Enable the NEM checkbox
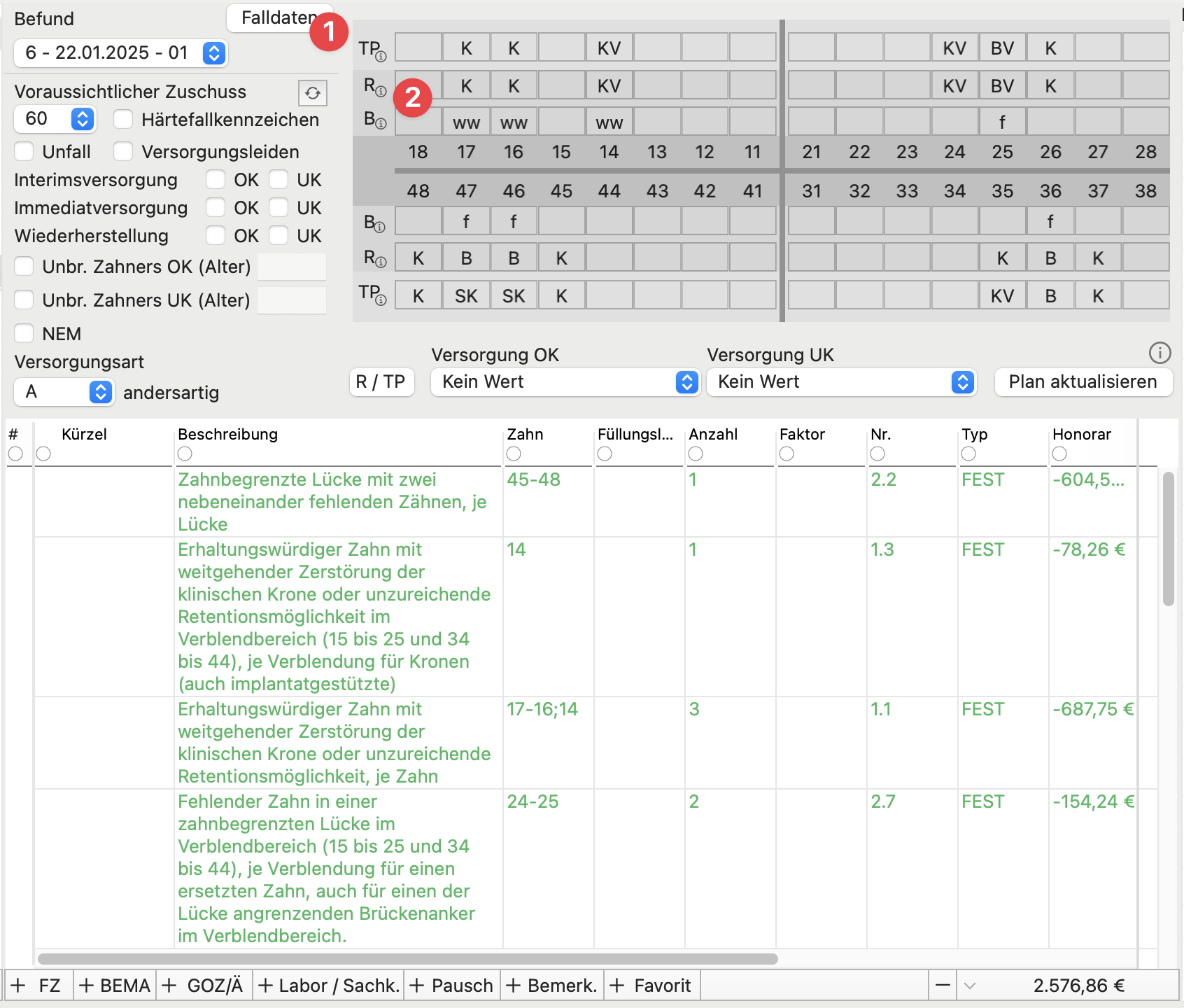 (24, 333)
